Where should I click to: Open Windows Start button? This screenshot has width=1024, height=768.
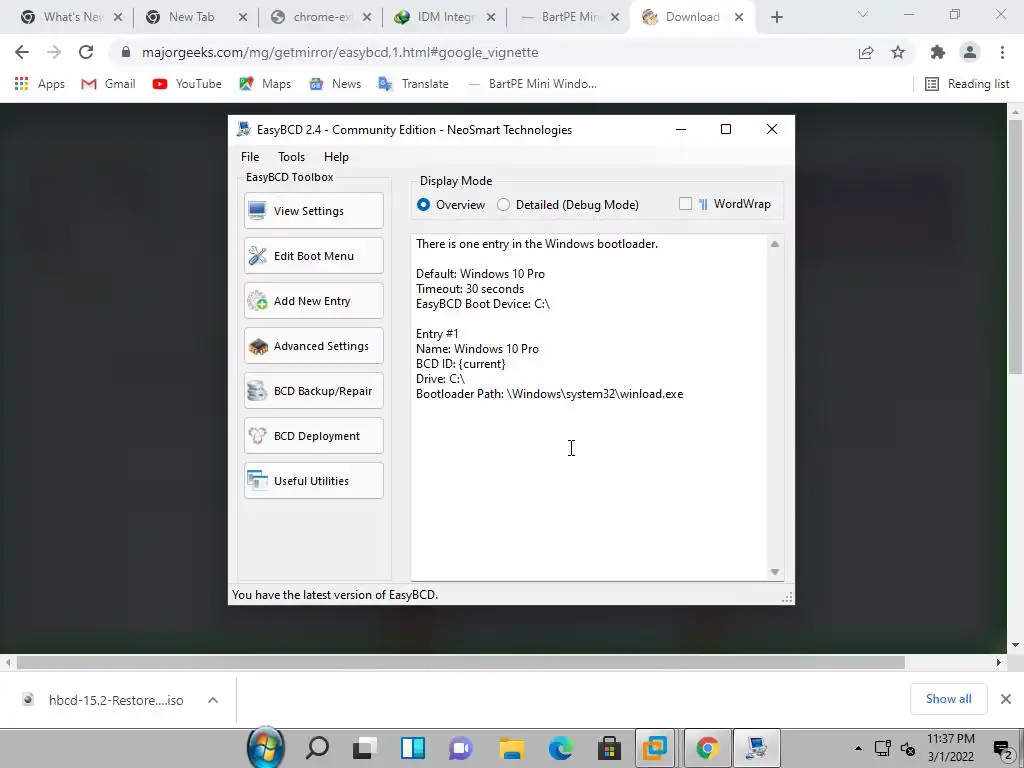click(x=266, y=747)
